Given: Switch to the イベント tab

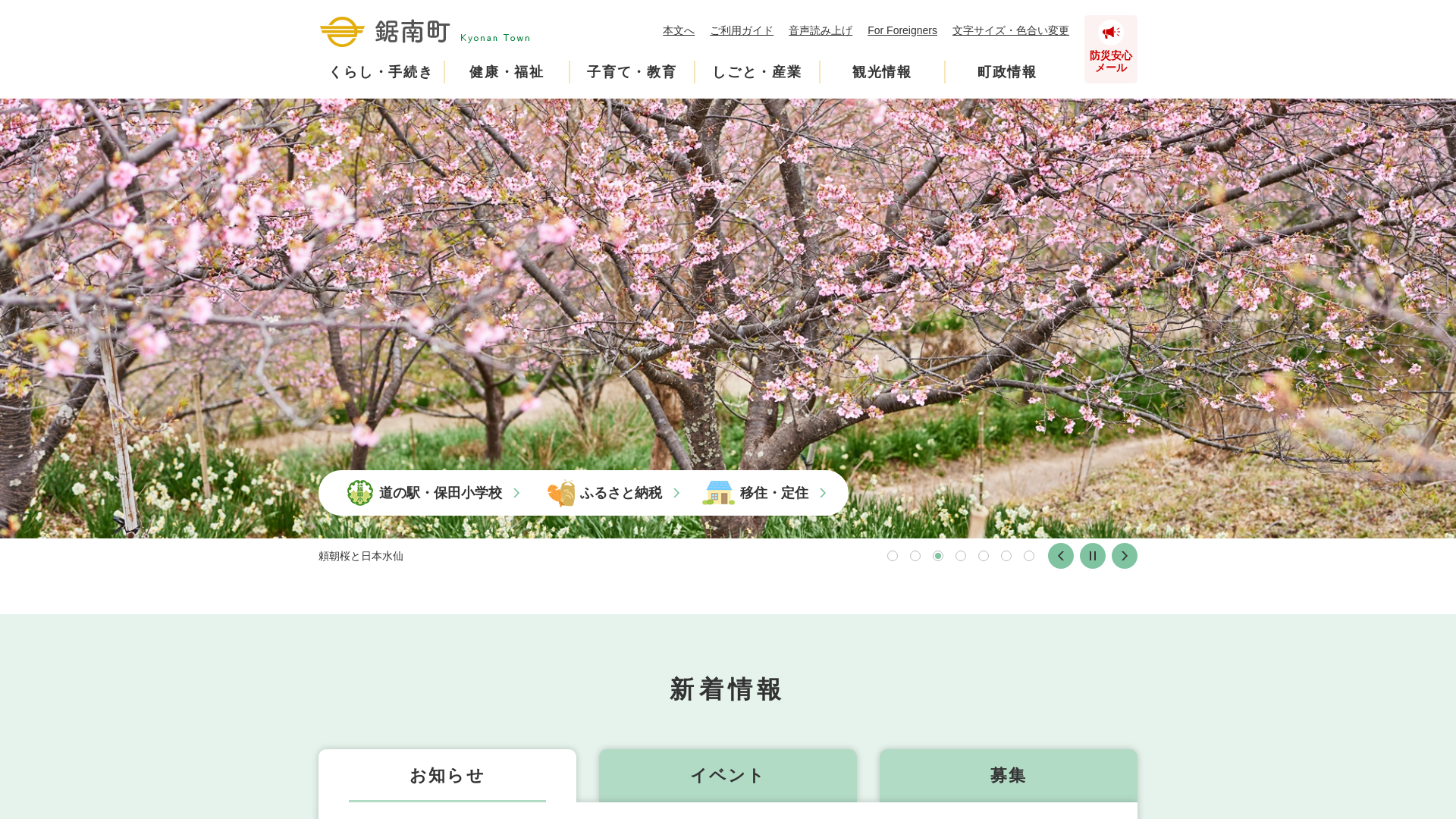Looking at the screenshot, I should click(x=727, y=776).
